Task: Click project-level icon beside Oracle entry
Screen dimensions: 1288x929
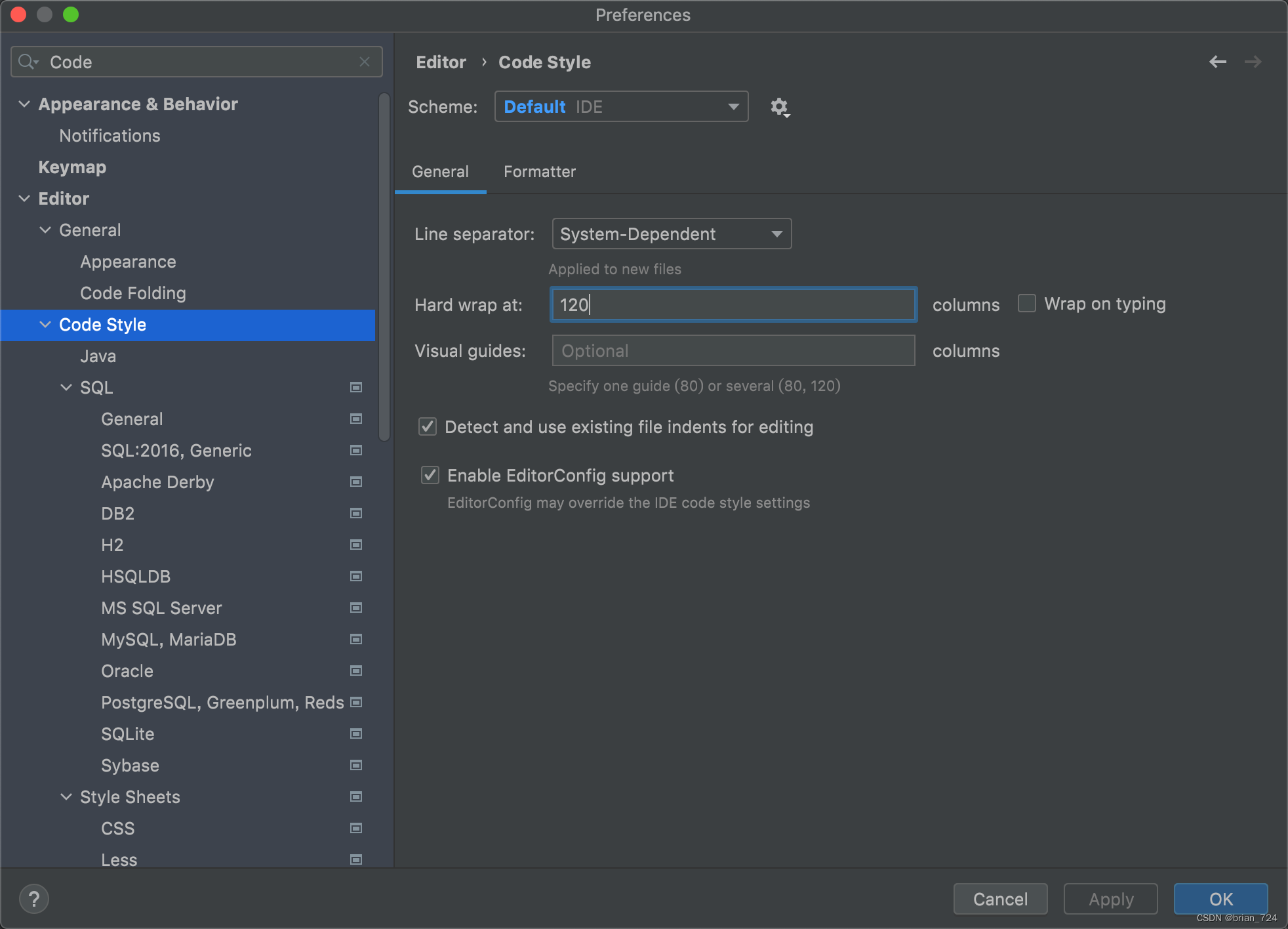Action: (356, 671)
